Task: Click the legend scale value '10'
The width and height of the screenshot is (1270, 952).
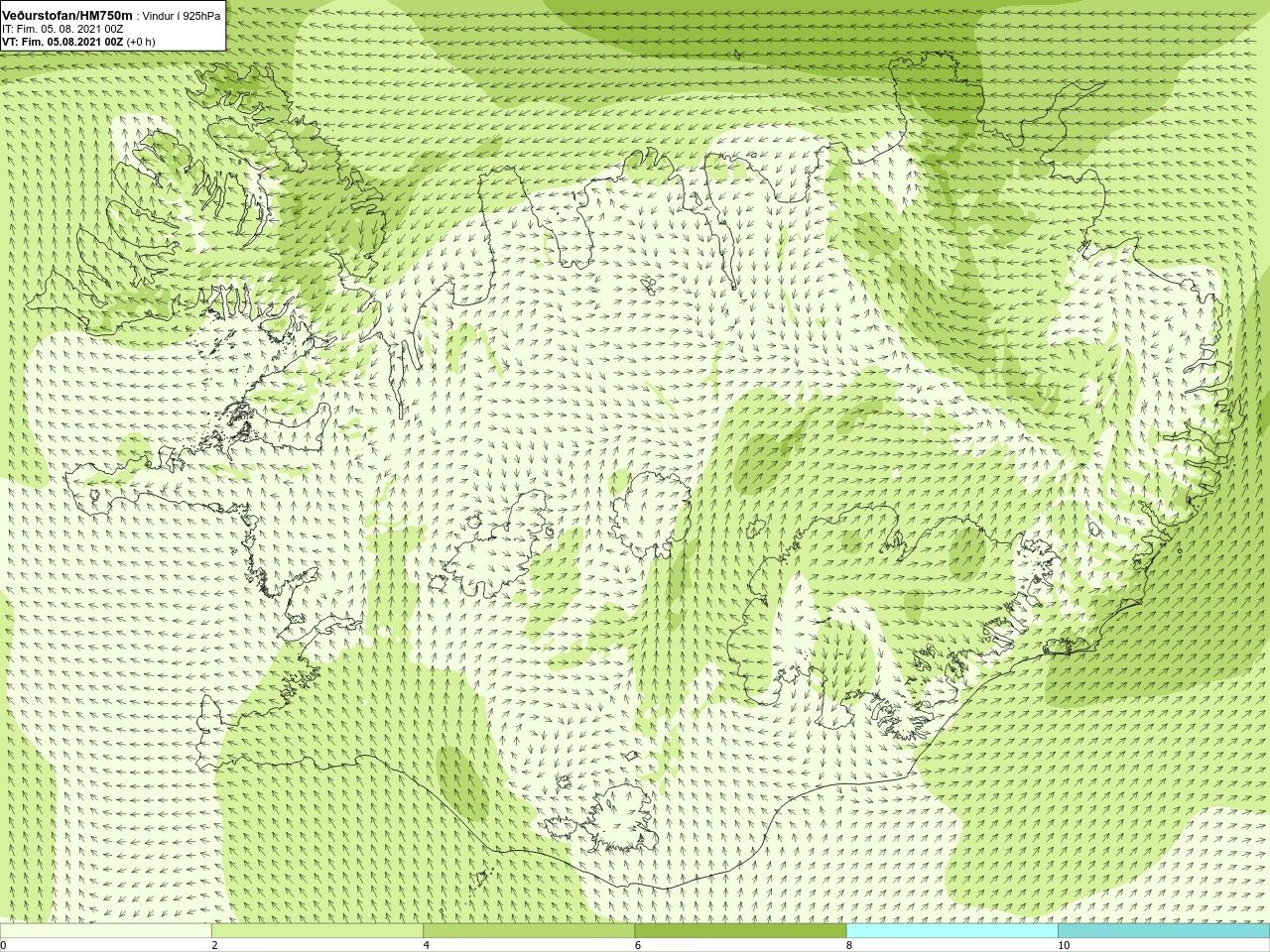Action: (1064, 945)
